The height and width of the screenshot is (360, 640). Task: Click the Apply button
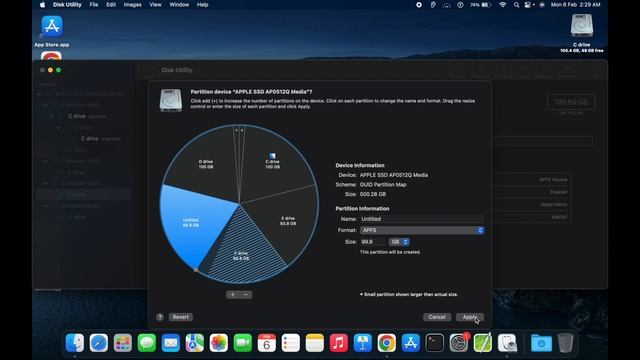pyautogui.click(x=470, y=317)
